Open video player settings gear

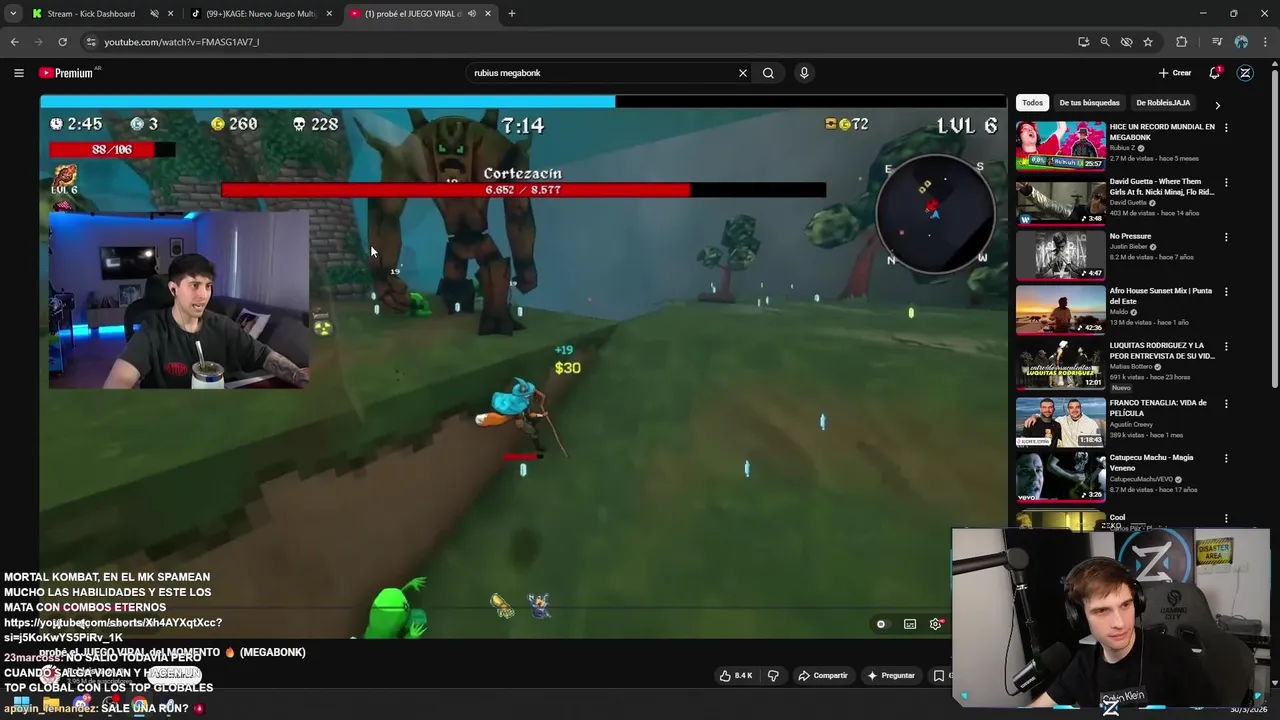(936, 624)
